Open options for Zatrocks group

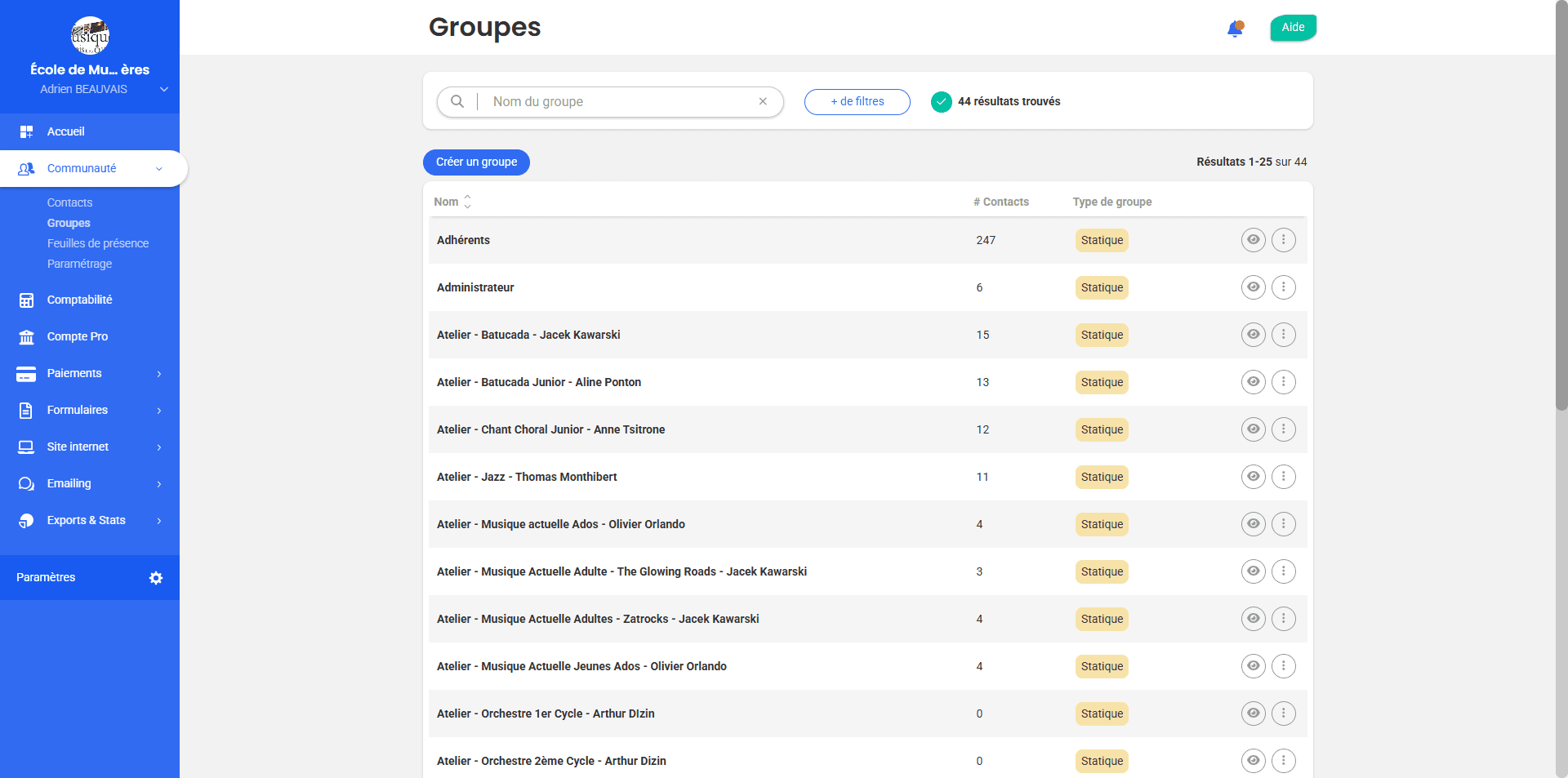pyautogui.click(x=1284, y=619)
